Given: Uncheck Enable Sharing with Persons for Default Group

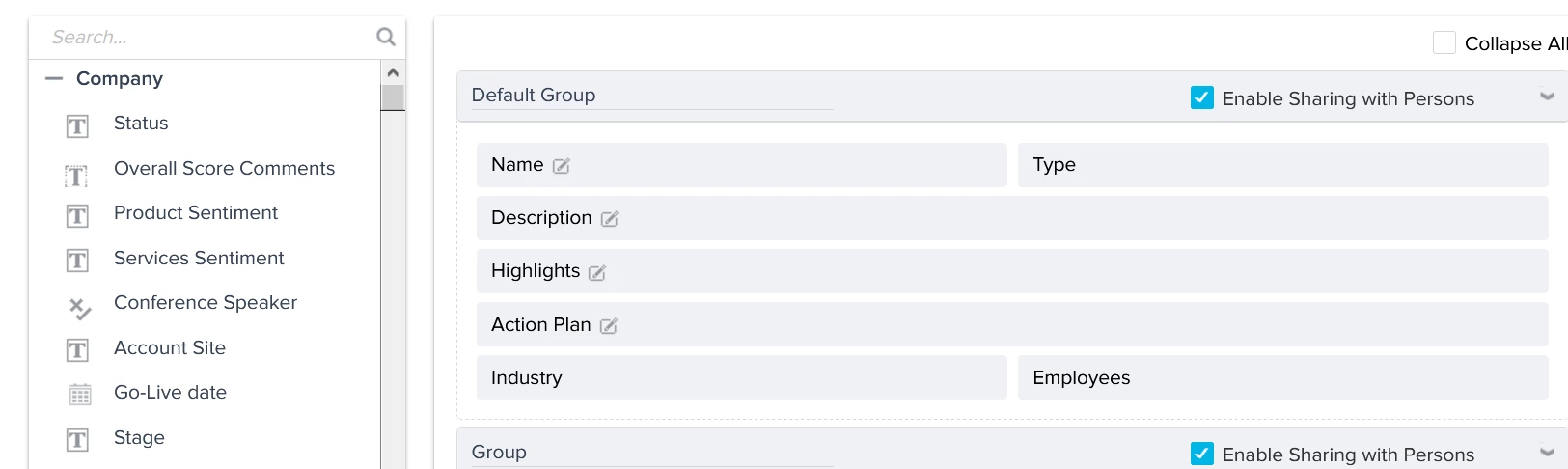Looking at the screenshot, I should click(1202, 97).
